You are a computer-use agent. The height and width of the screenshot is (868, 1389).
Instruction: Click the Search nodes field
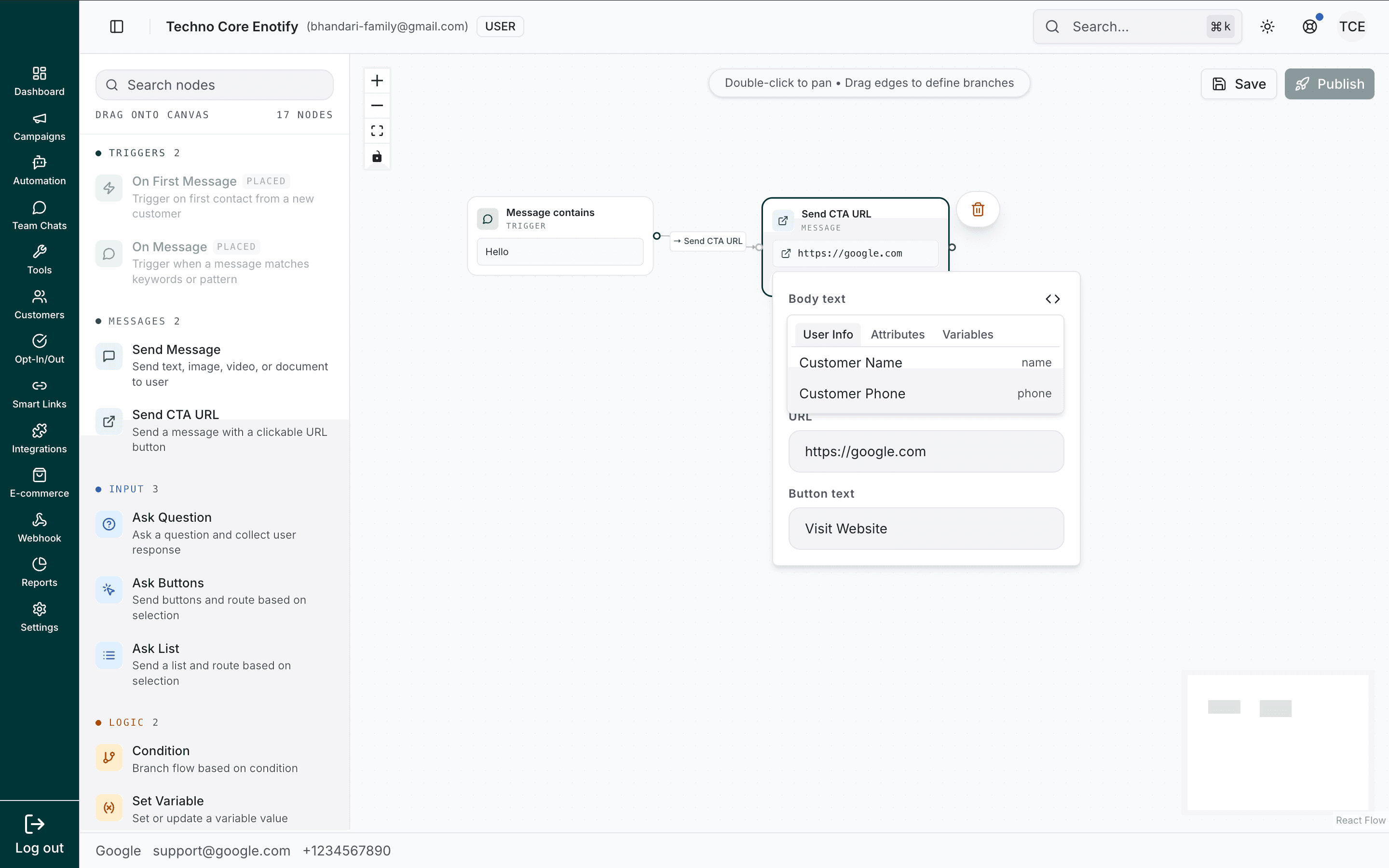[214, 85]
